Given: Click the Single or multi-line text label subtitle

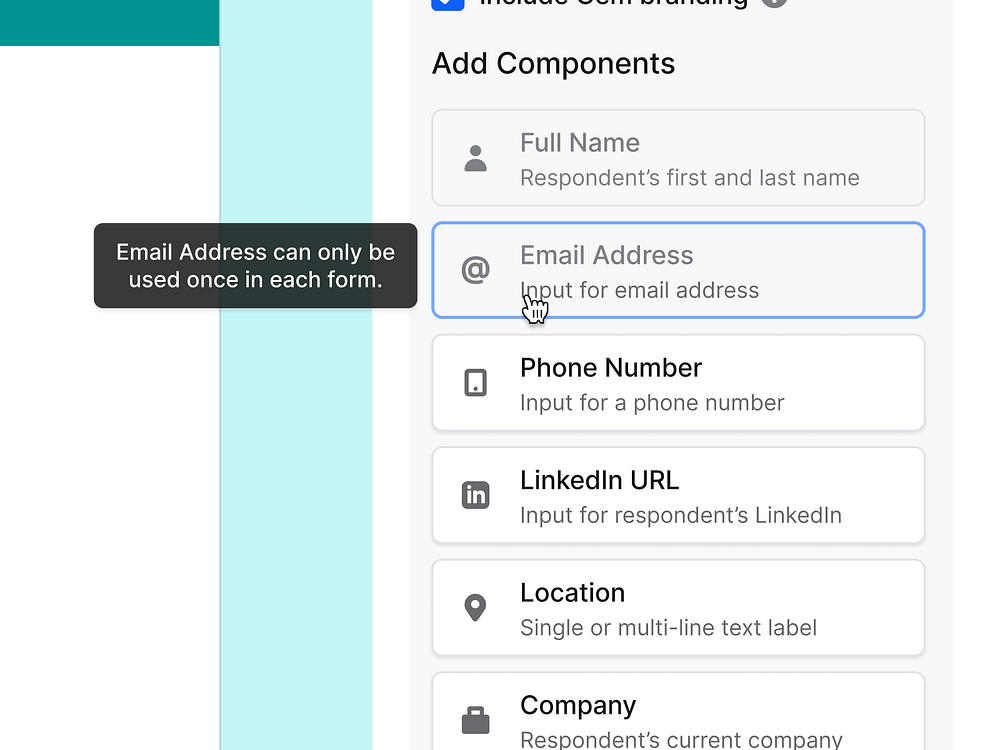Looking at the screenshot, I should (x=669, y=628).
